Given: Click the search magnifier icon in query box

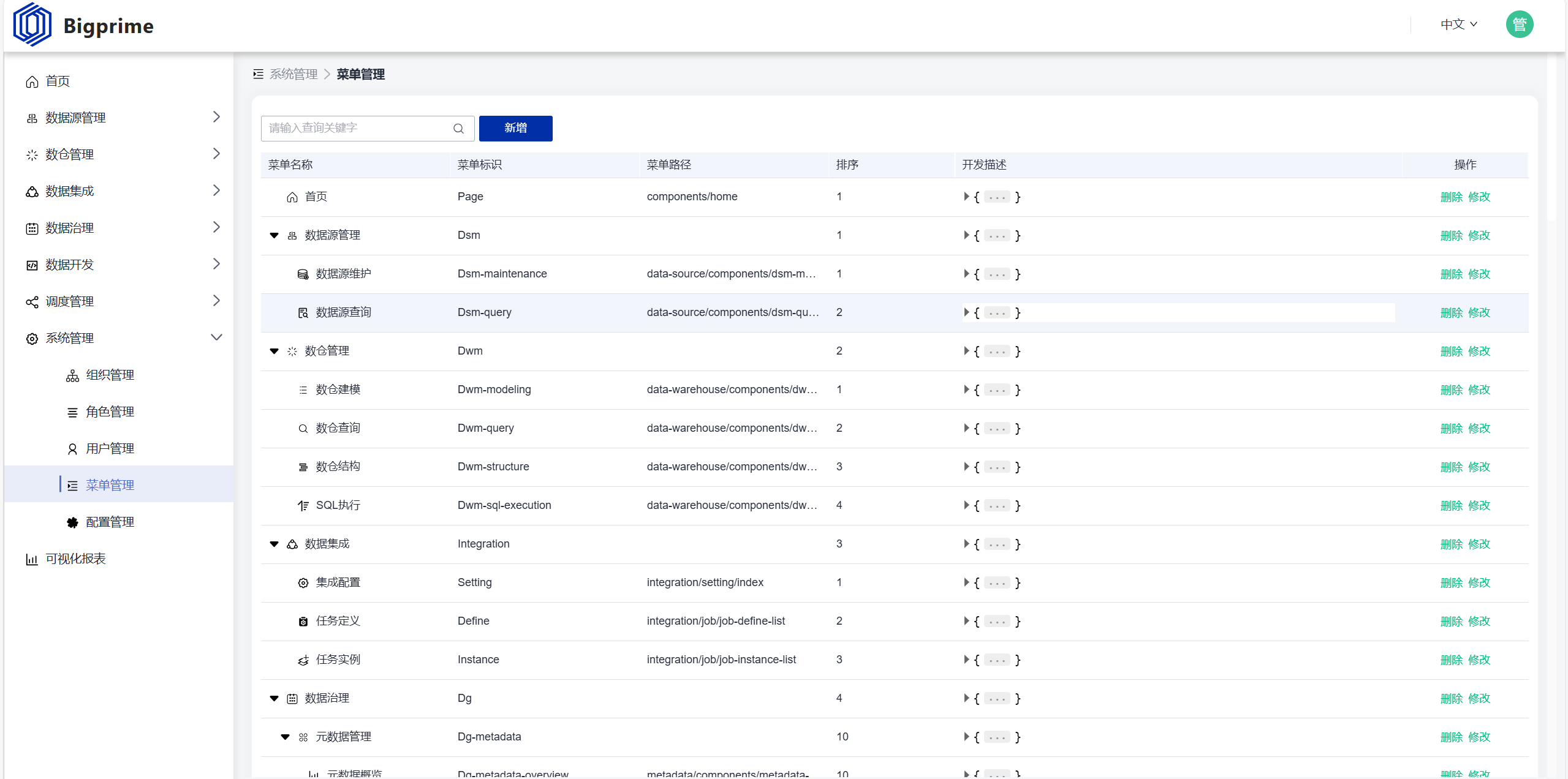Looking at the screenshot, I should click(x=458, y=129).
